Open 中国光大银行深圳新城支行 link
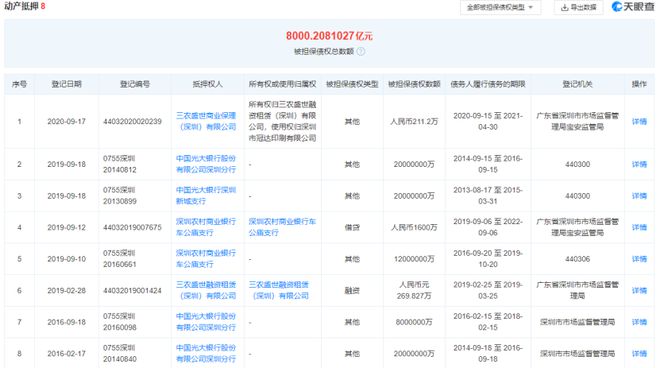Screen dimensions: 660x368 tap(206, 196)
